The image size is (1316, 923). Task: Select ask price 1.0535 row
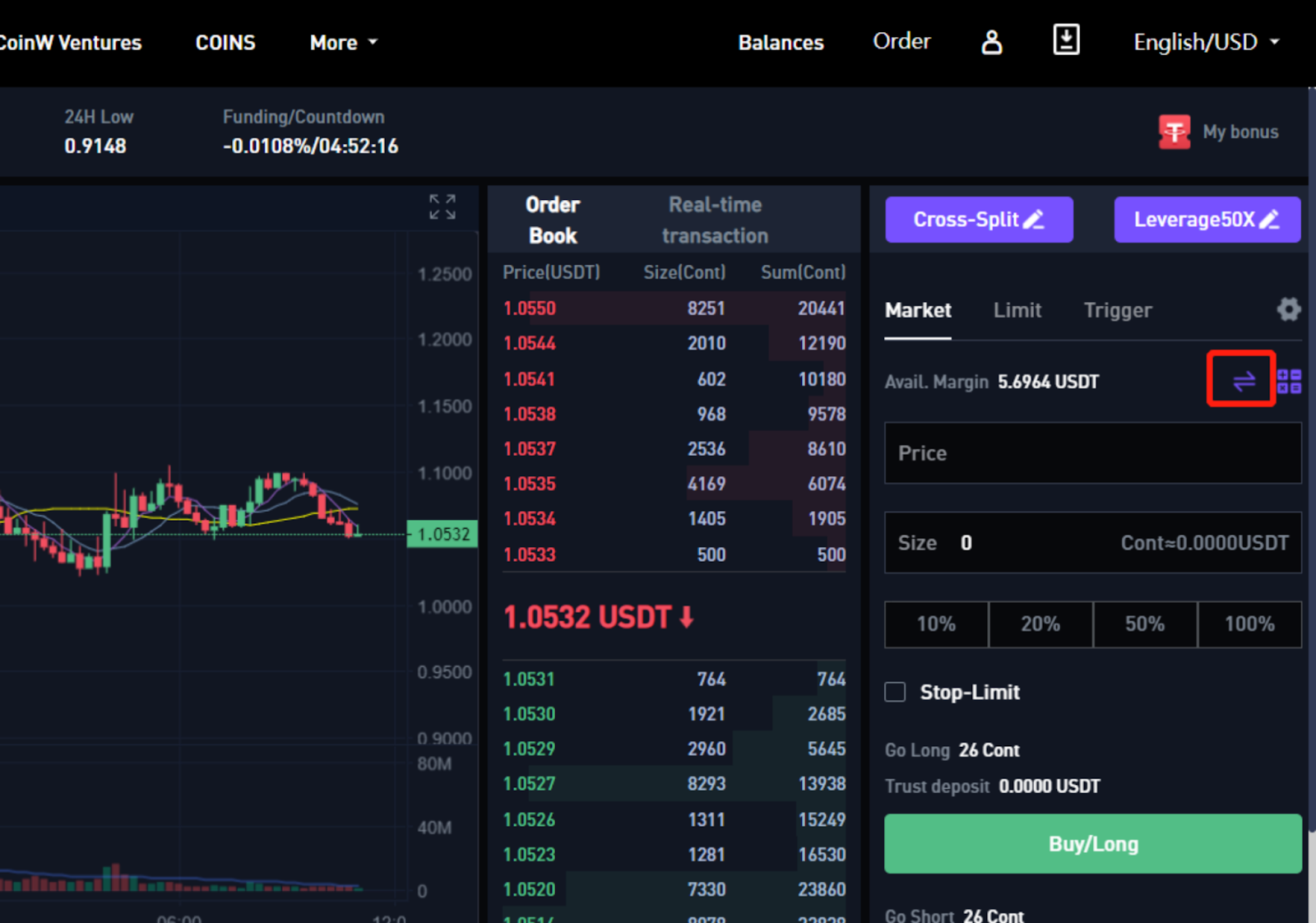click(674, 484)
